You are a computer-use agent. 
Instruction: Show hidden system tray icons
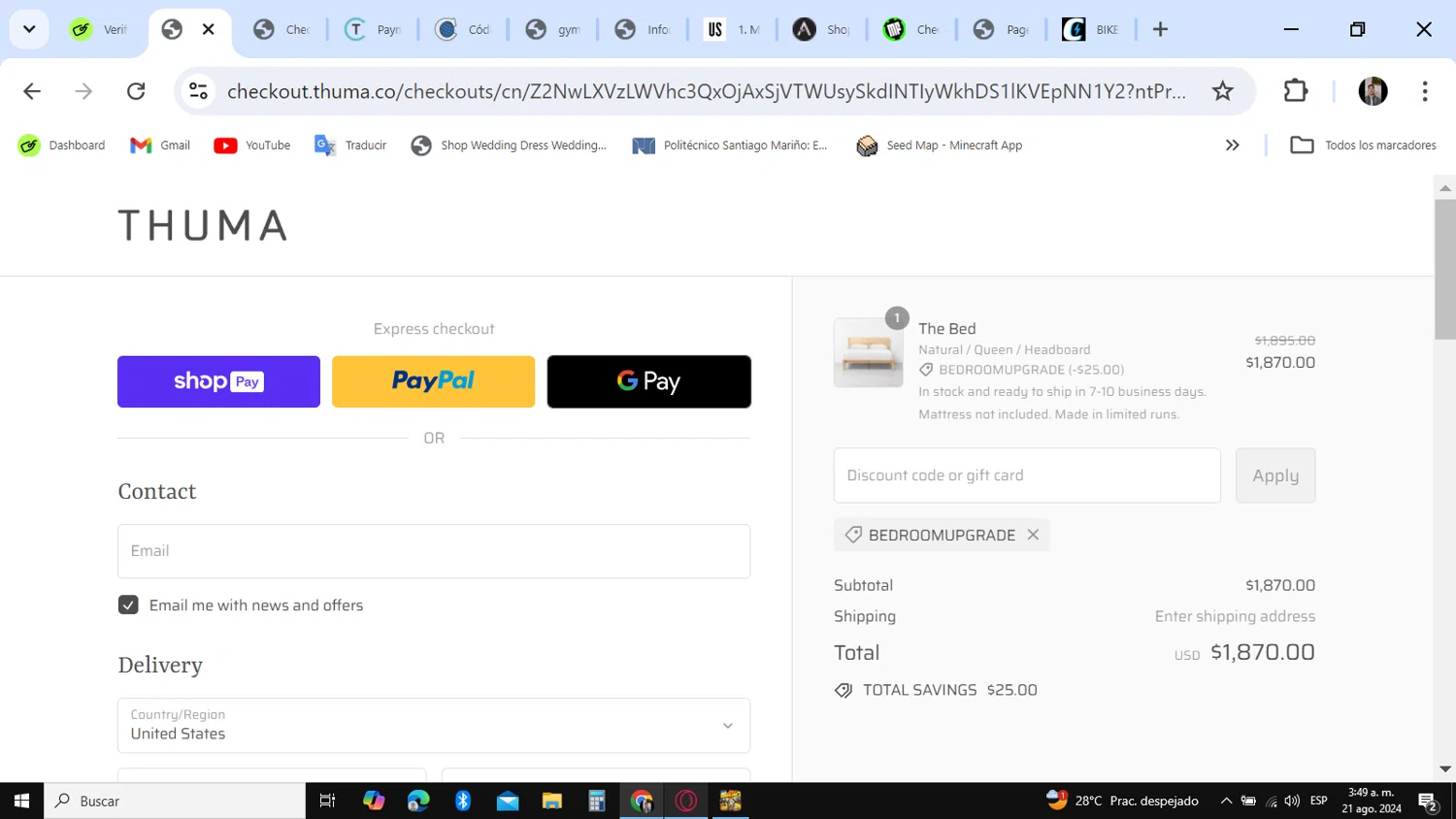coord(1226,801)
